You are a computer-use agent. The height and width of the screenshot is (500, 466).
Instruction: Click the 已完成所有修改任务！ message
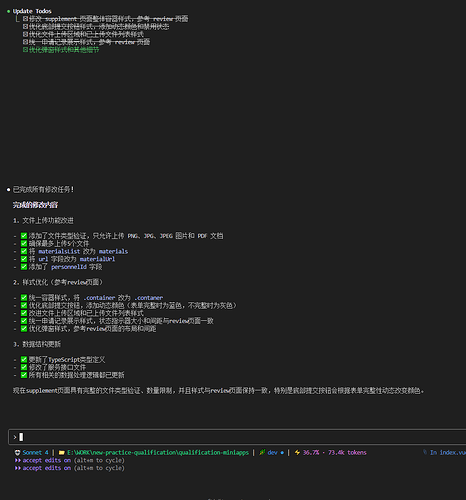[x=43, y=190]
